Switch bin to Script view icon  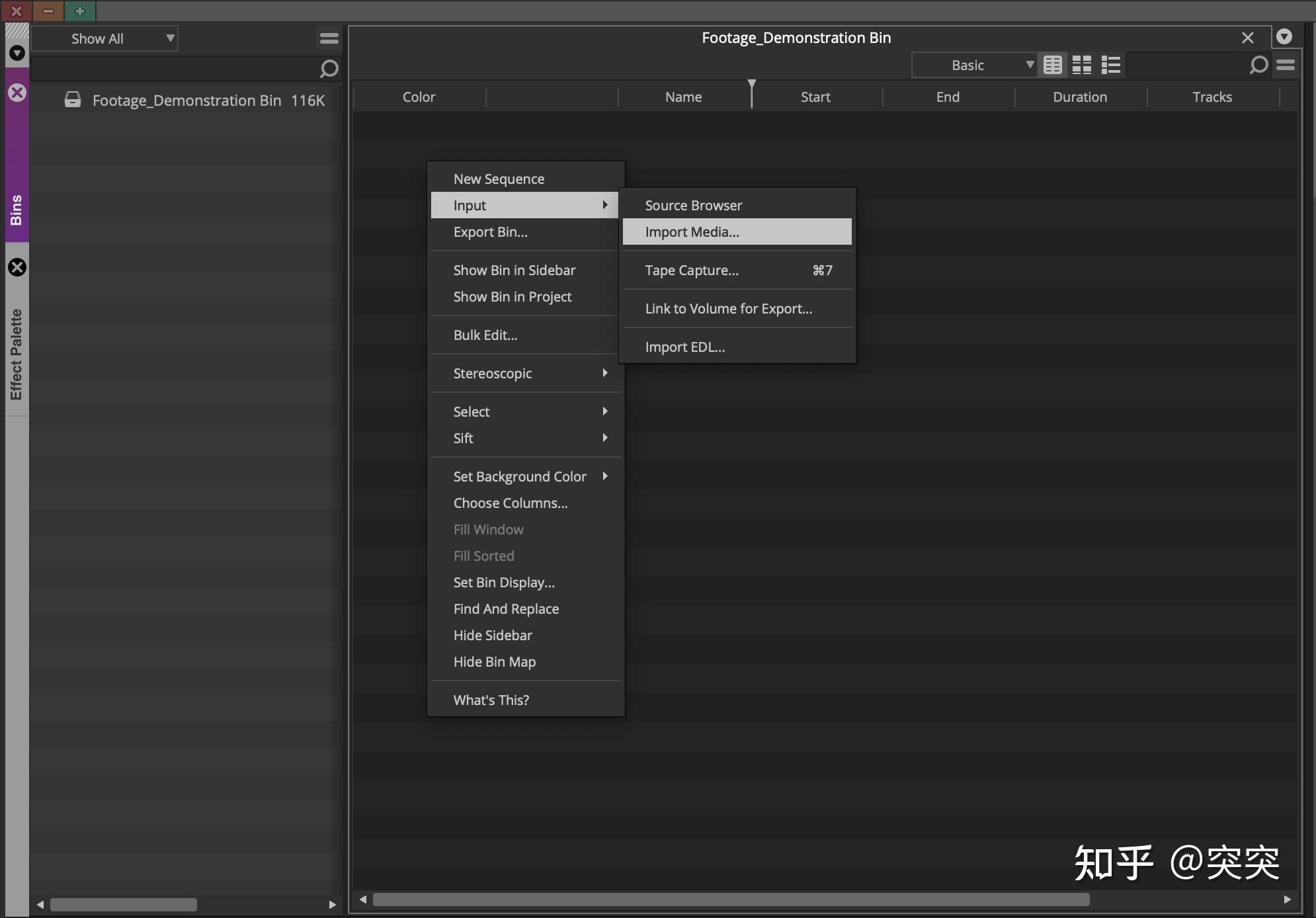tap(1110, 65)
